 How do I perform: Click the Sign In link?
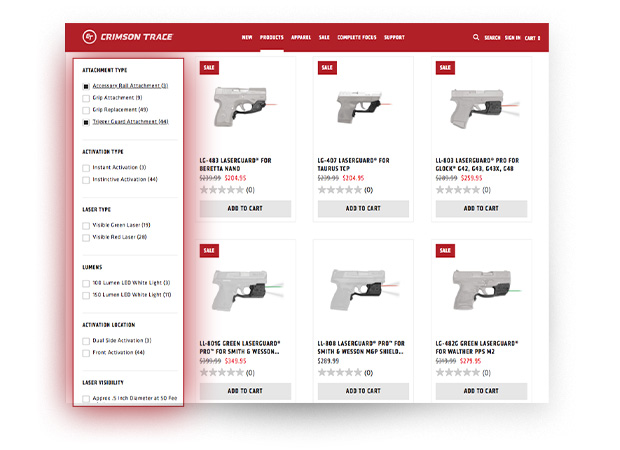coord(512,38)
